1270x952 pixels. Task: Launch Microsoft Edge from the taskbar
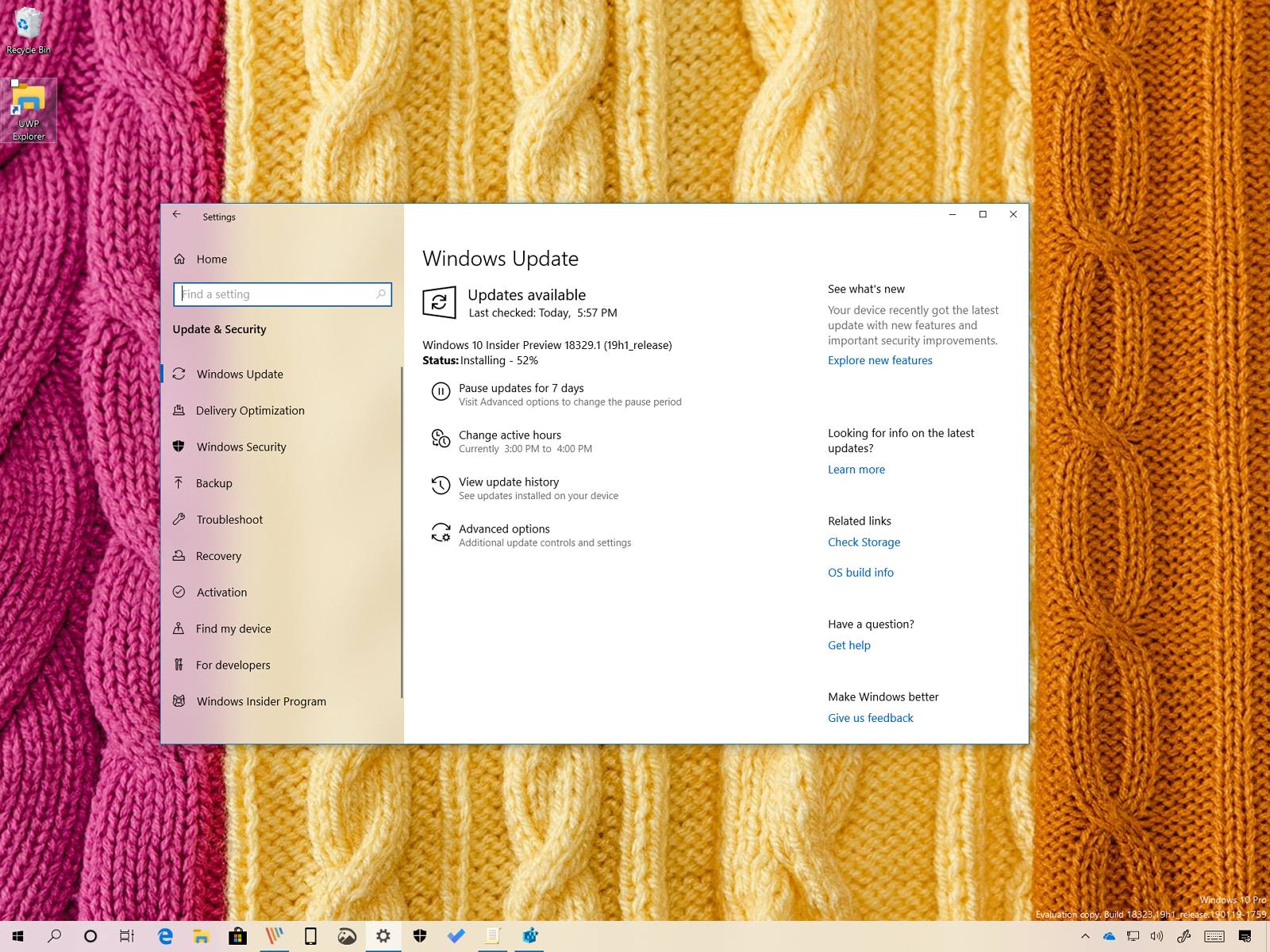pyautogui.click(x=165, y=936)
